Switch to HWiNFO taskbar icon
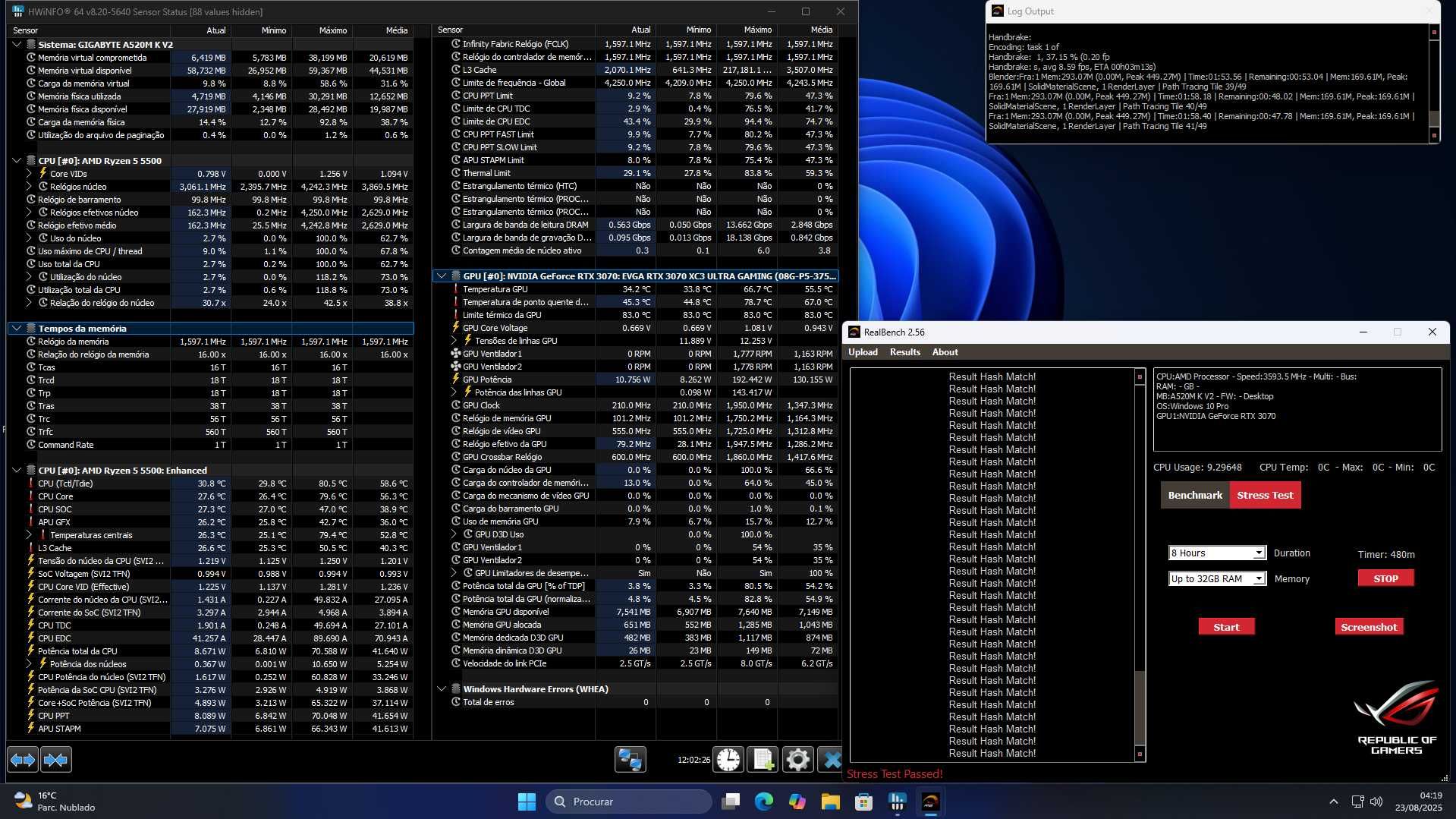 (x=898, y=802)
